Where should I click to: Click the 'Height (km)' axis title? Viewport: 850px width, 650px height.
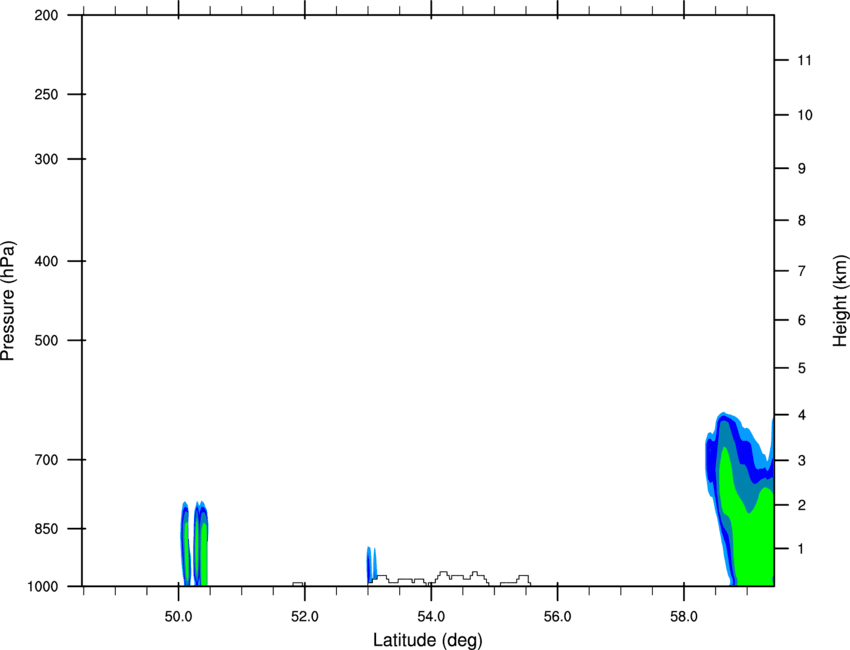point(840,301)
